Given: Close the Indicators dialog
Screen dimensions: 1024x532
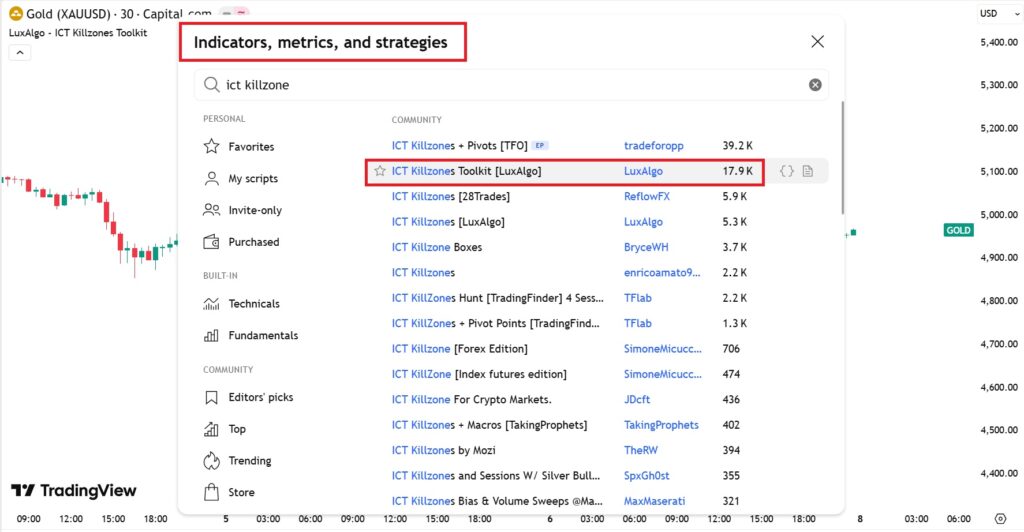Looking at the screenshot, I should click(x=817, y=42).
